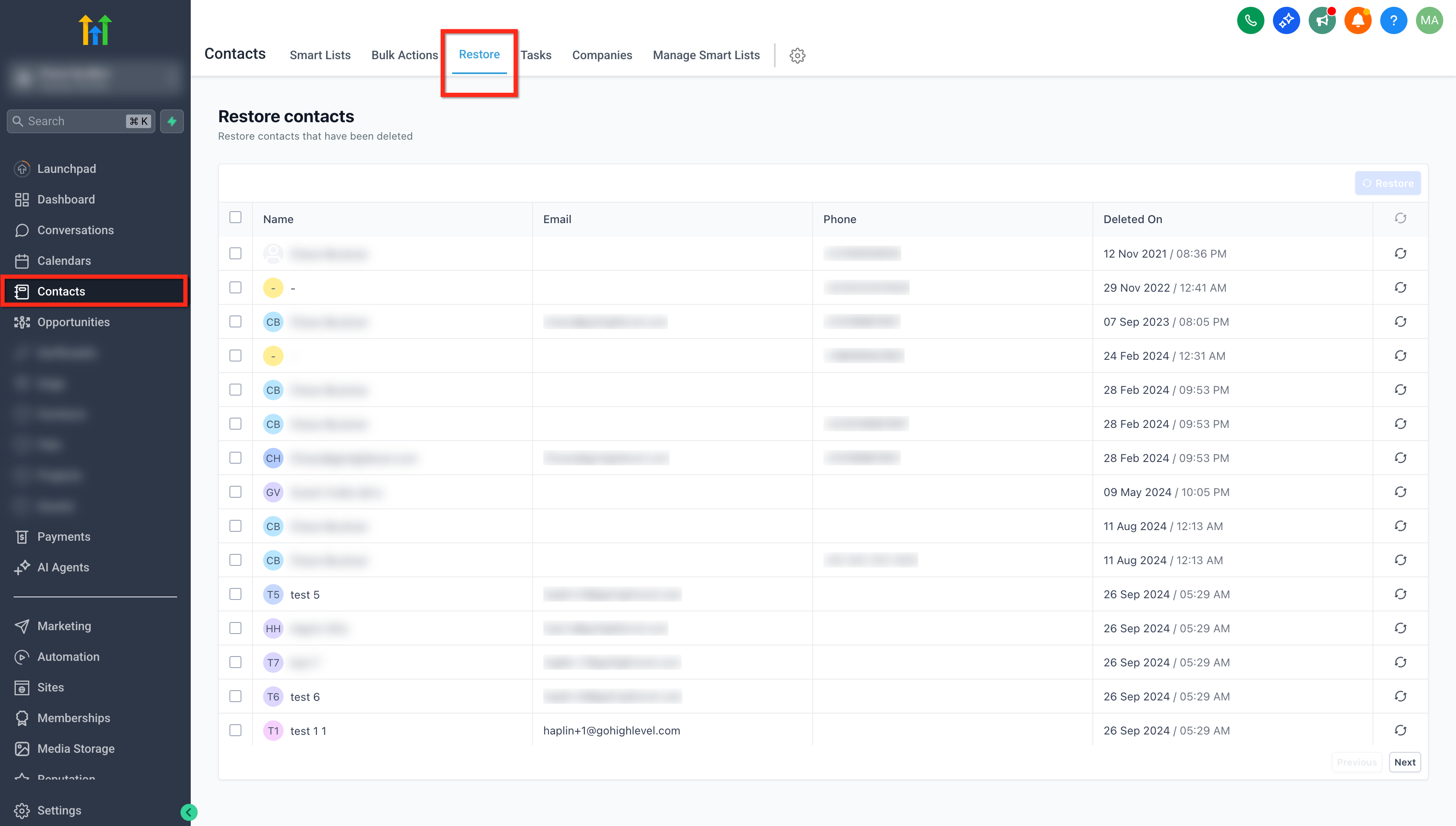
Task: Click the blue help question mark icon
Action: click(x=1393, y=21)
